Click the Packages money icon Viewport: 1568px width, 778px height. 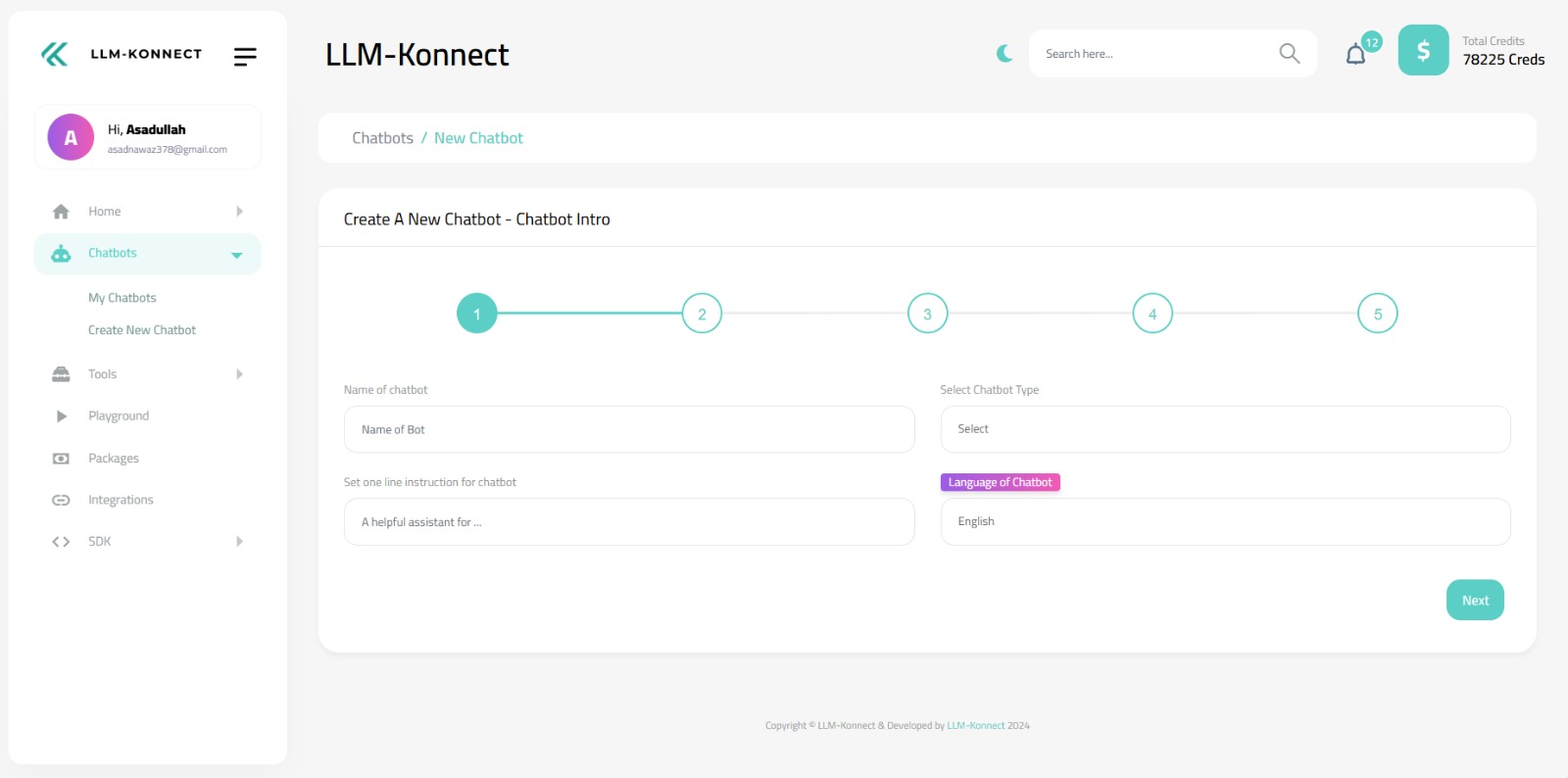tap(61, 459)
